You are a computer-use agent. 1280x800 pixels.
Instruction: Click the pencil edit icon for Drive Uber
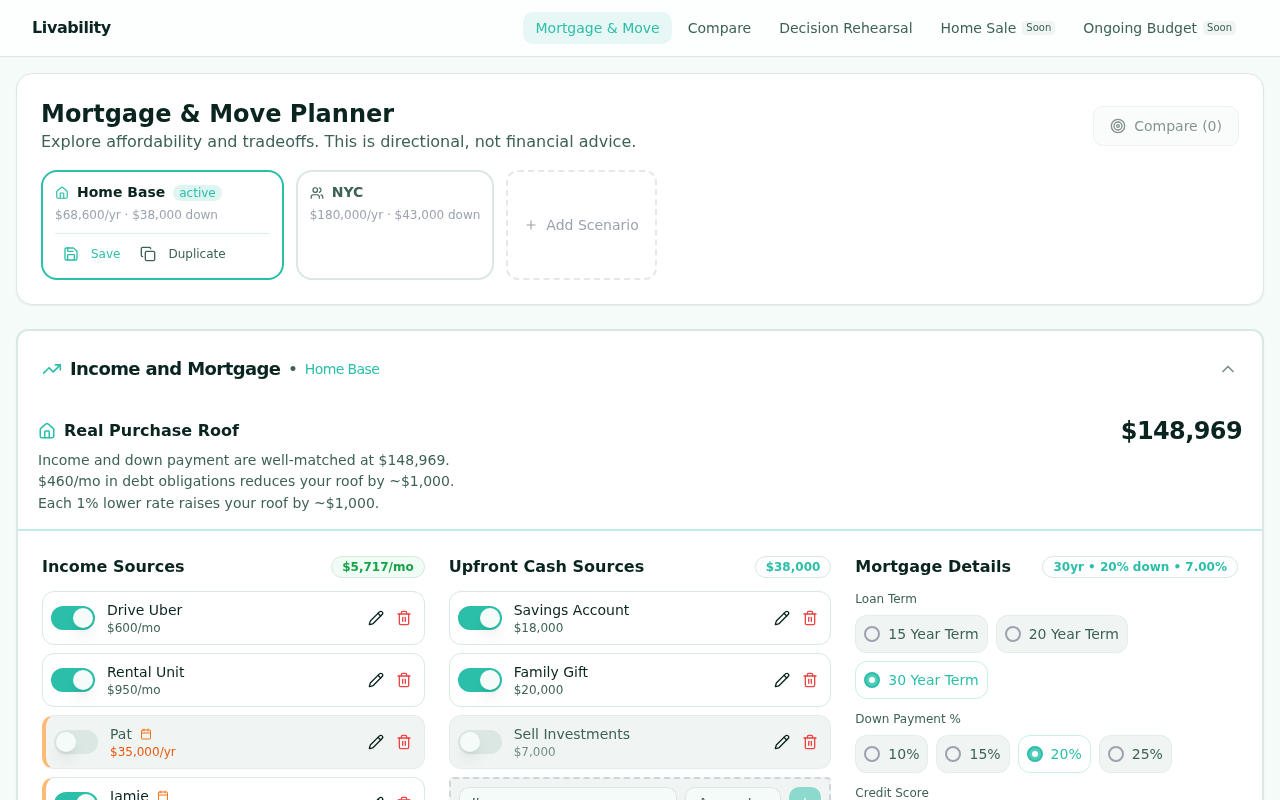(376, 618)
